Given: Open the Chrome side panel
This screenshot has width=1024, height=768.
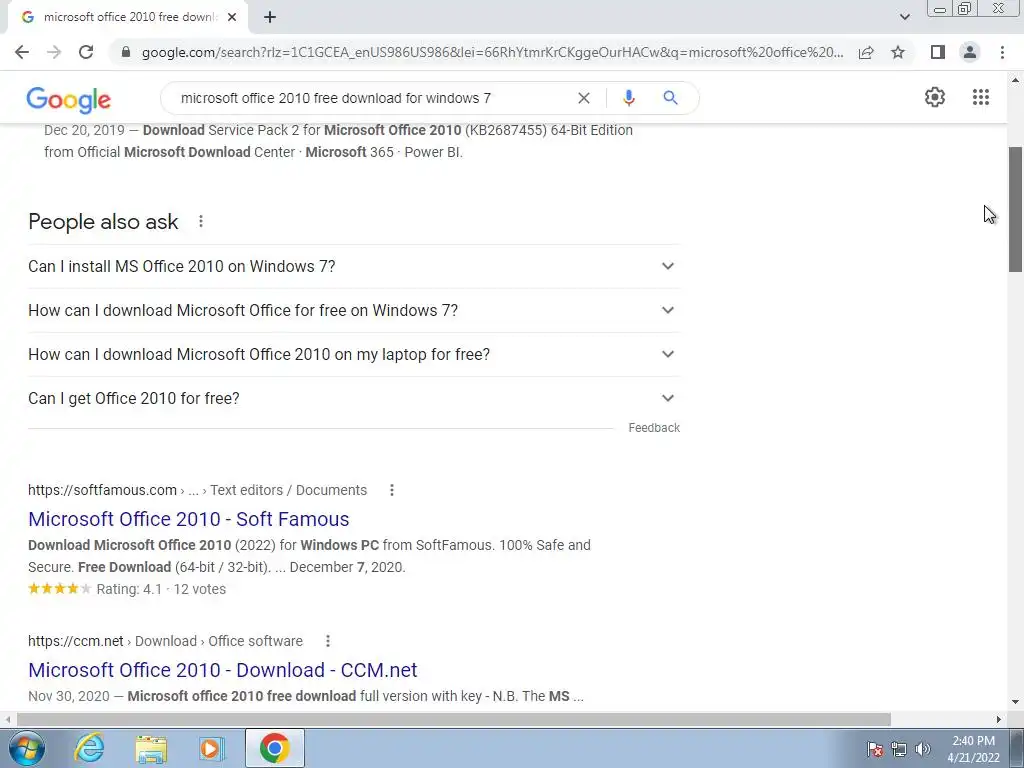Looking at the screenshot, I should tap(938, 52).
